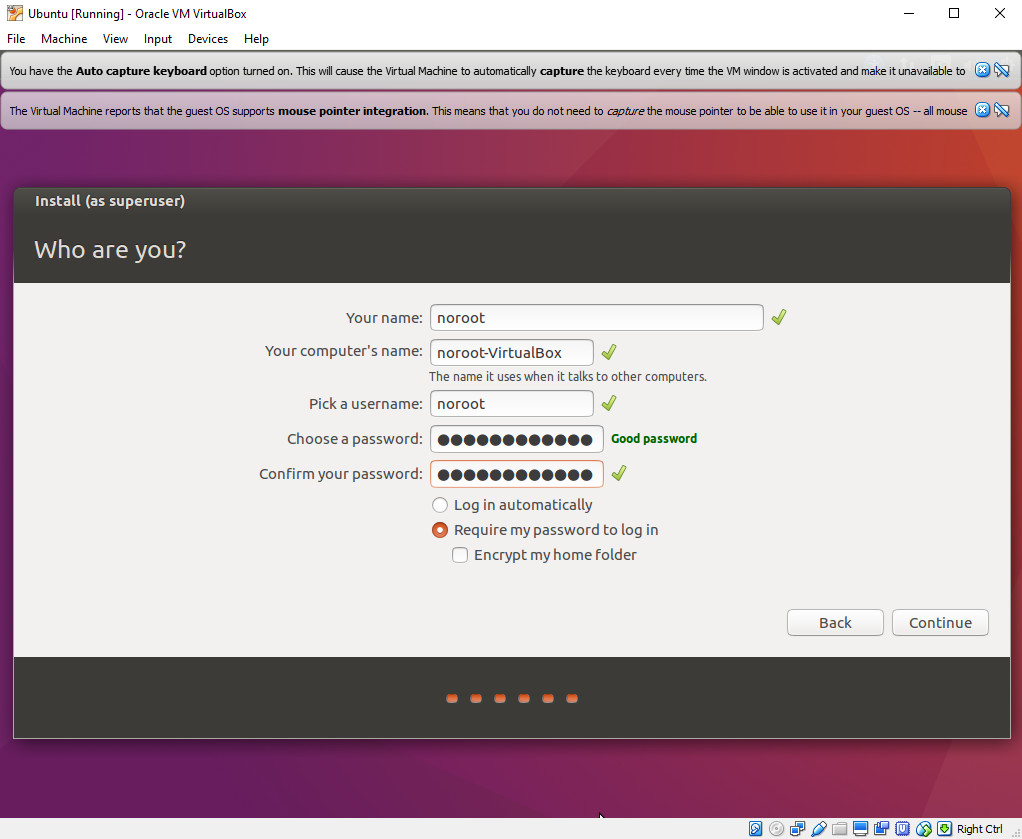Click the display monitor icon in status bar
This screenshot has width=1022, height=839.
[x=860, y=829]
